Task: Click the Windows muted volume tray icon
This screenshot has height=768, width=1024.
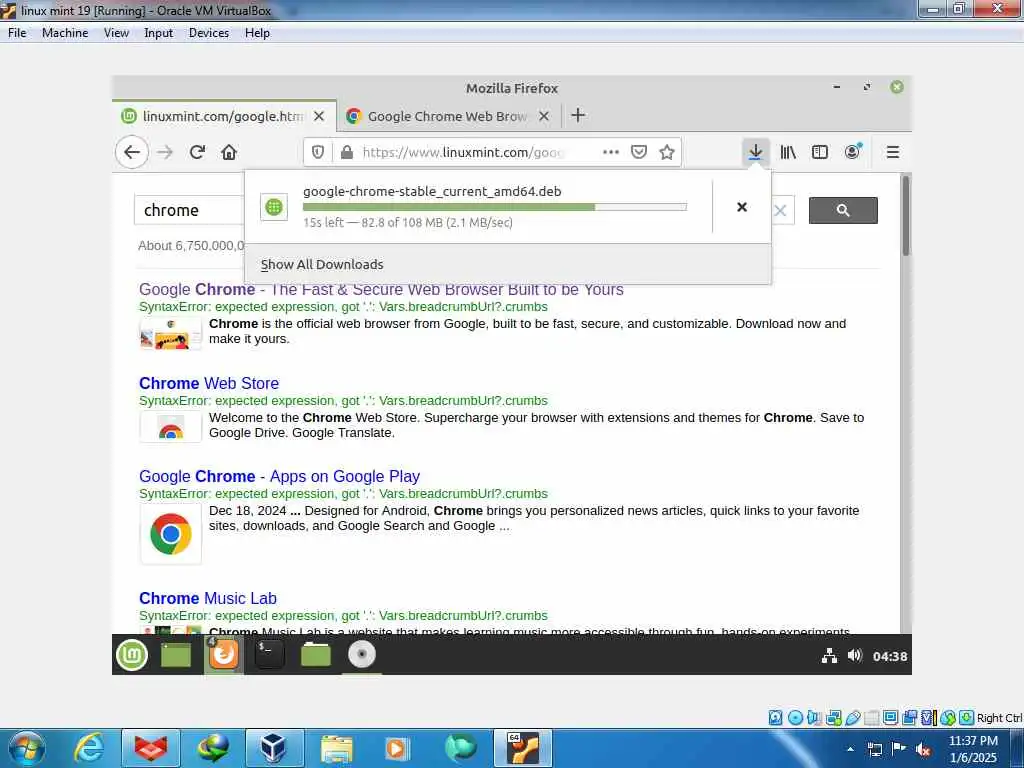Action: (x=923, y=750)
